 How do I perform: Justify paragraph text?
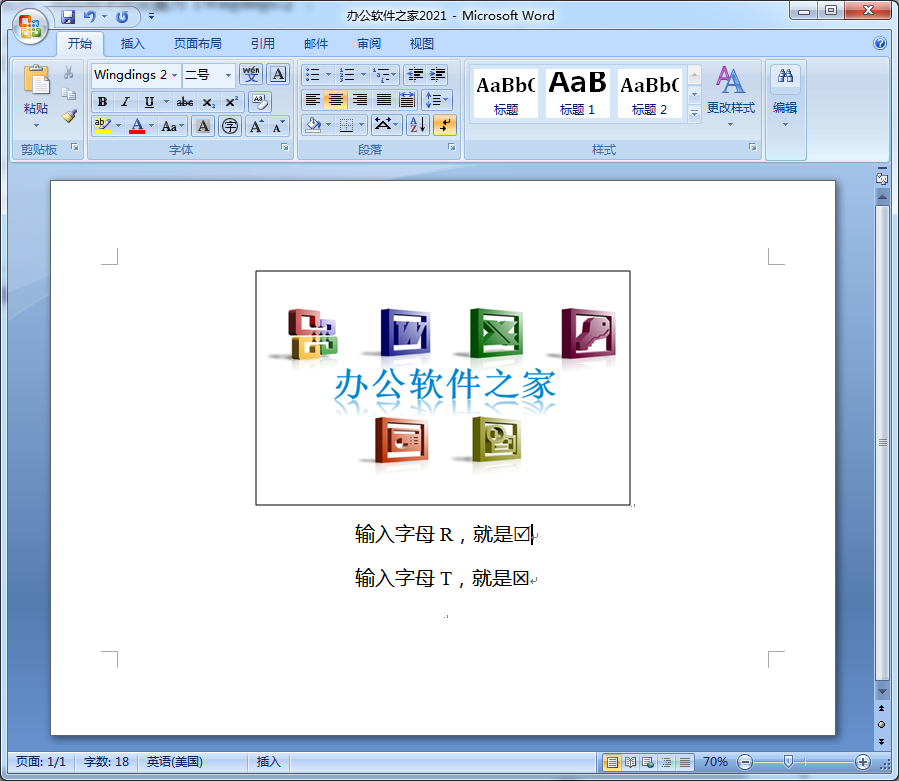(384, 100)
